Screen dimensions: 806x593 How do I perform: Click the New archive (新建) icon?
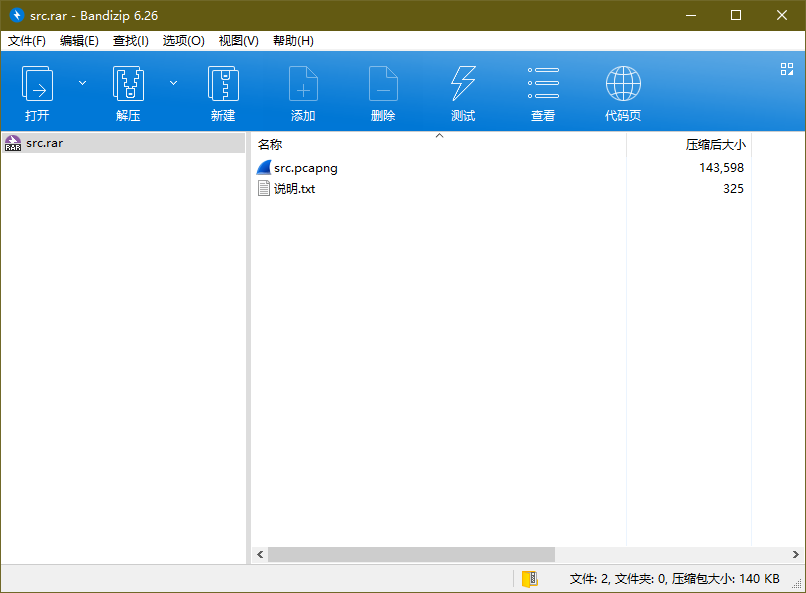click(223, 83)
